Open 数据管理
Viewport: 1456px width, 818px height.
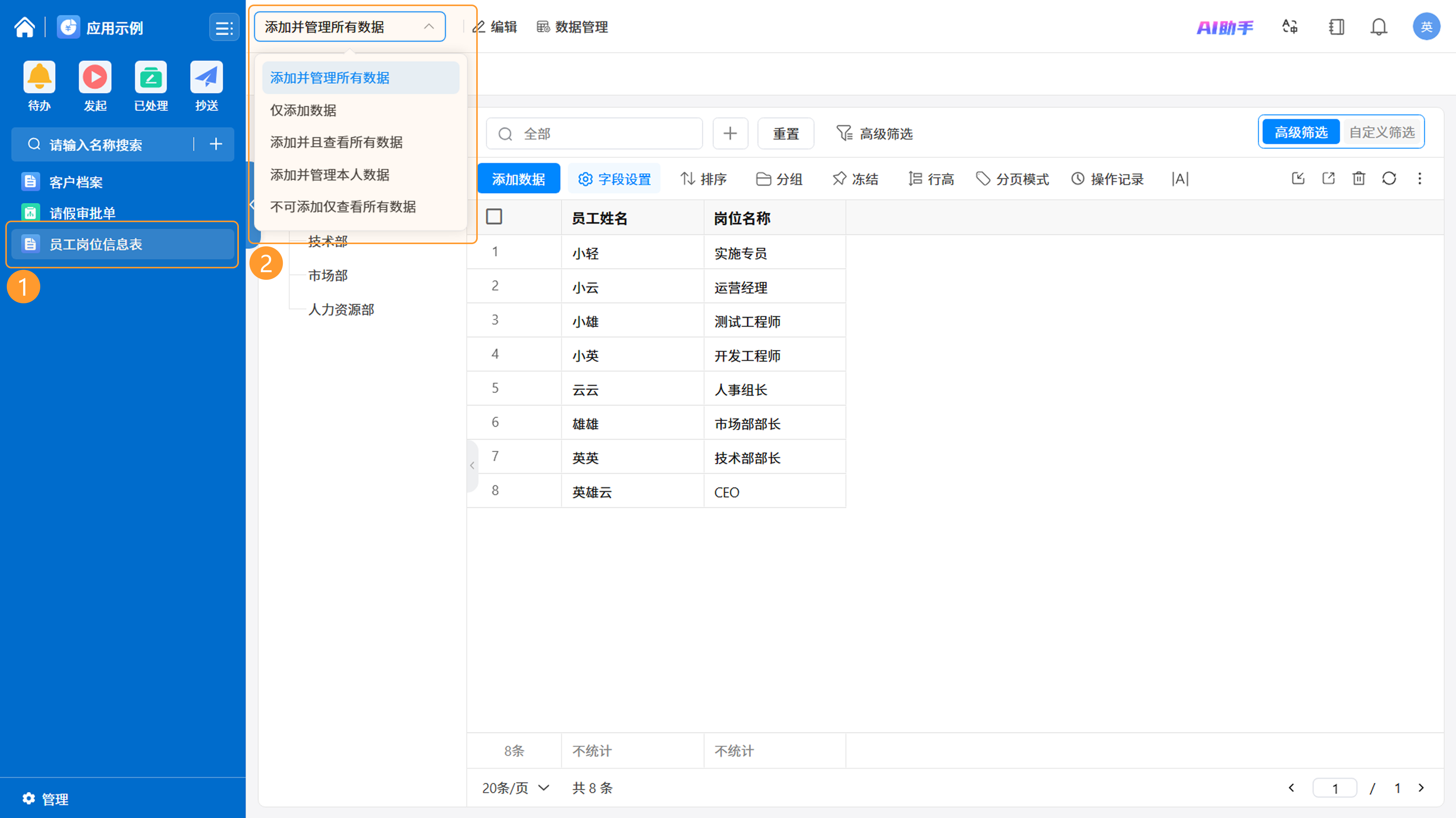coord(572,27)
